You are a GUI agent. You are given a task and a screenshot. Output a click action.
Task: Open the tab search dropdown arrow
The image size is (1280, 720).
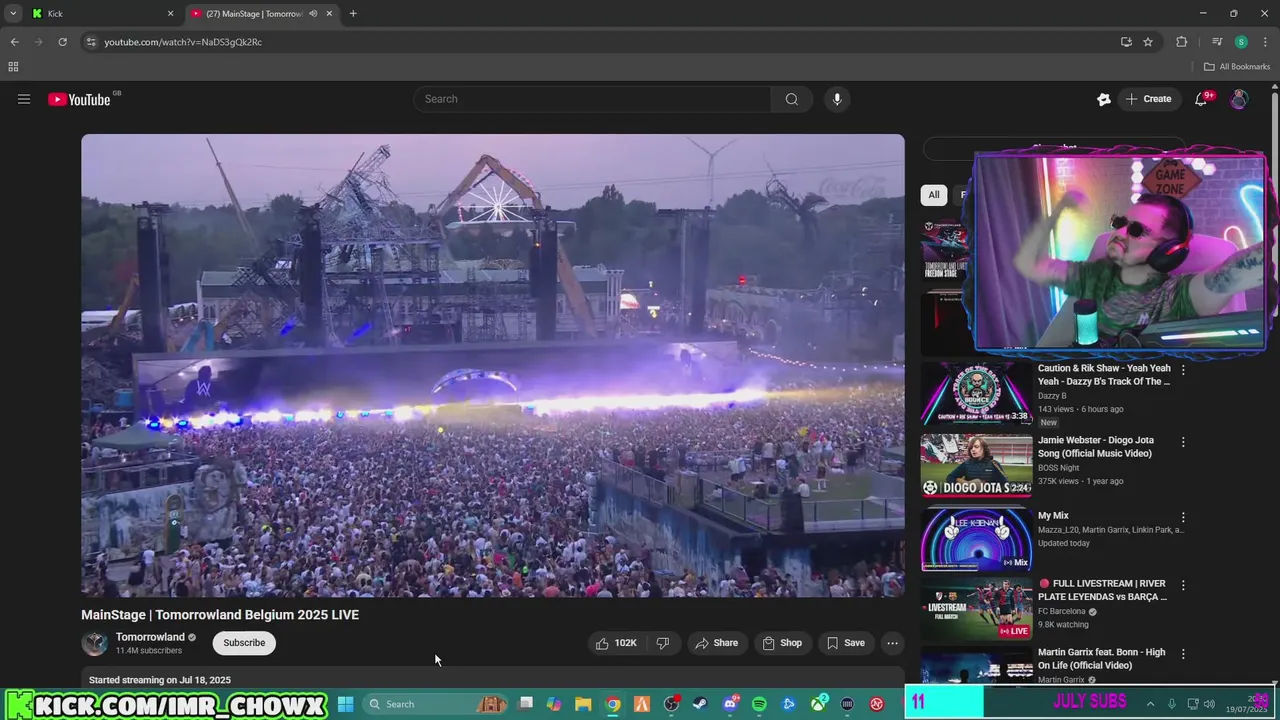(12, 14)
